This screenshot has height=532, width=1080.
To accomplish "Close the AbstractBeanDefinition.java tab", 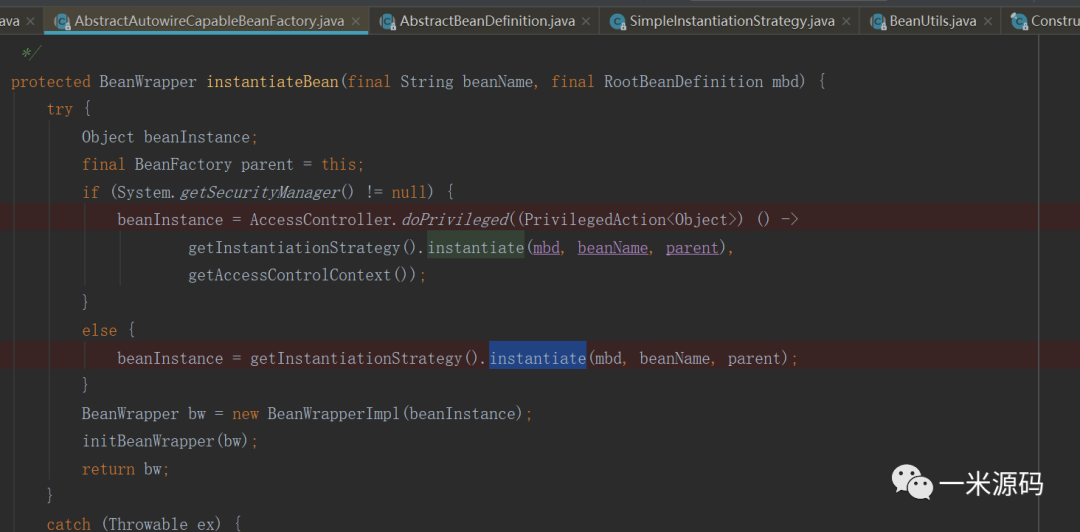I will click(x=587, y=21).
